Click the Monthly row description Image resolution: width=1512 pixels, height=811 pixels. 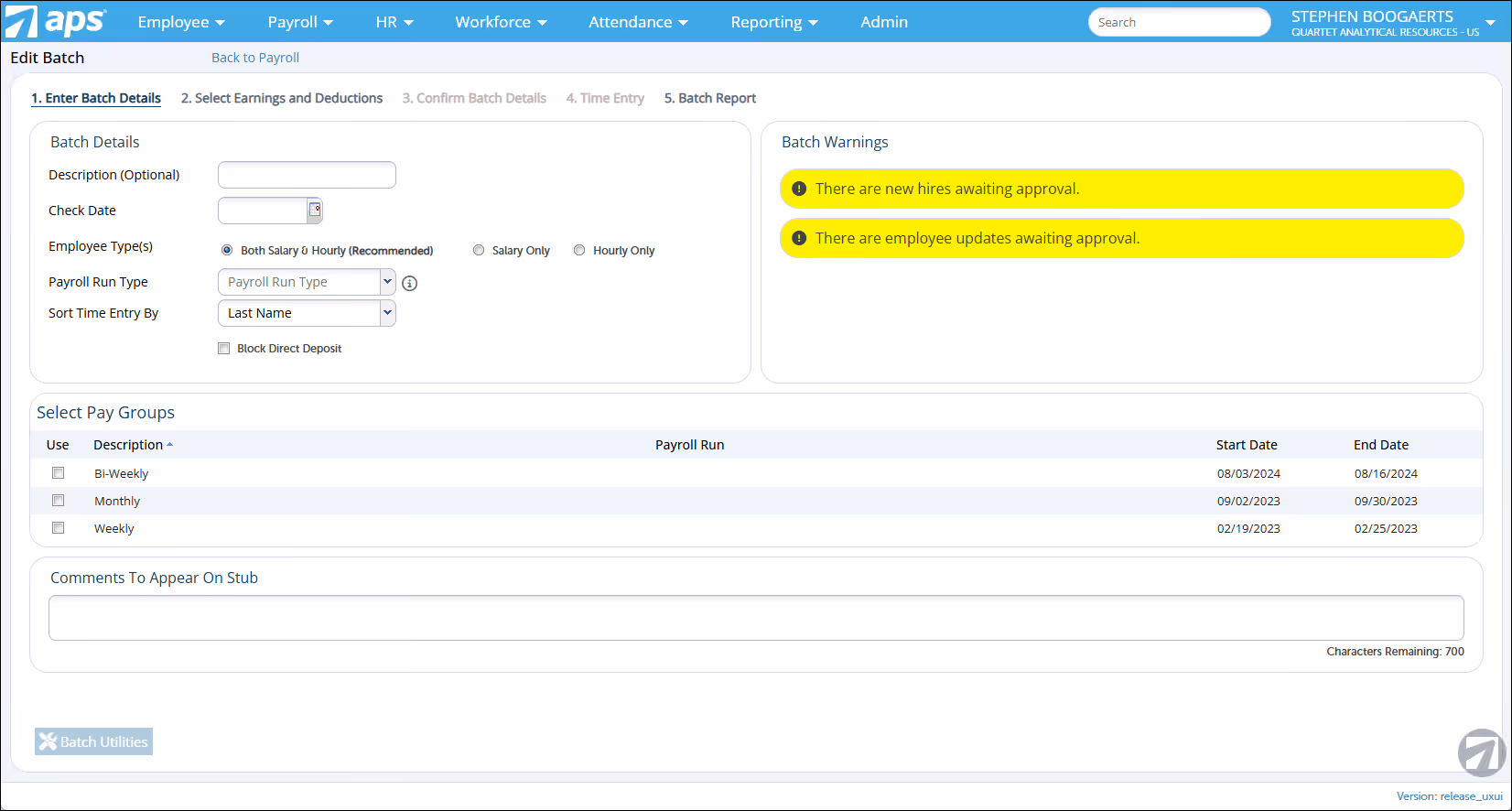(117, 502)
